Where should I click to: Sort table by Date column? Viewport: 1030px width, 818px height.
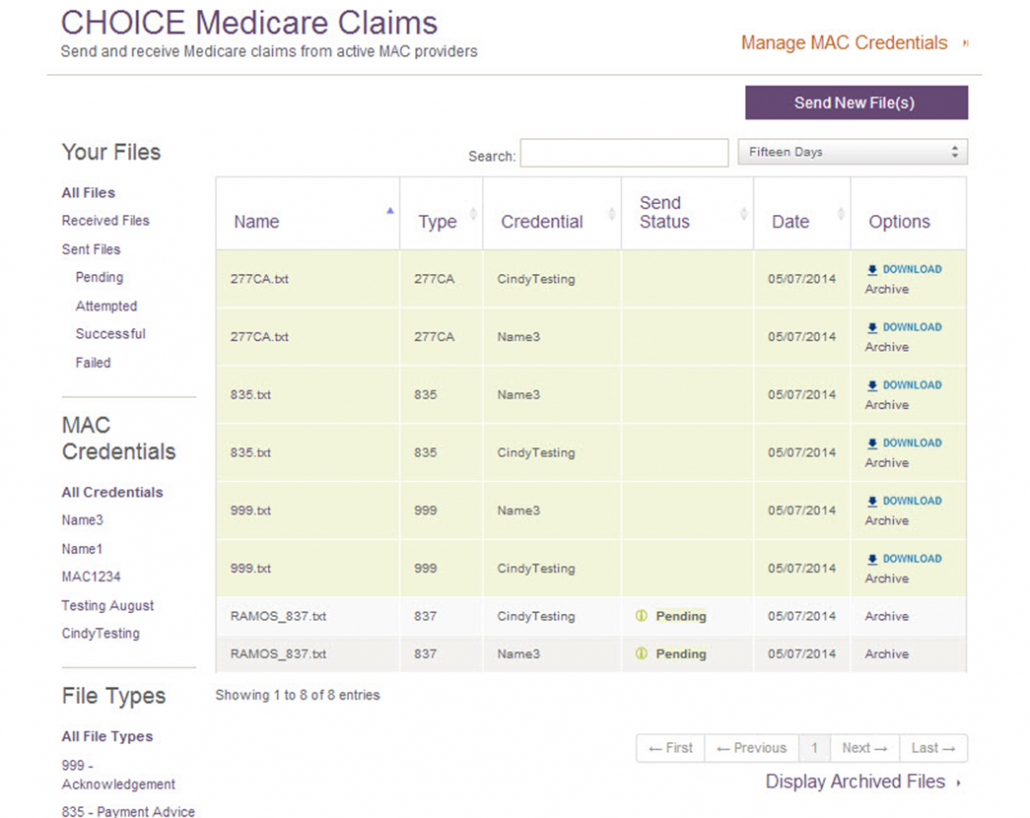790,222
